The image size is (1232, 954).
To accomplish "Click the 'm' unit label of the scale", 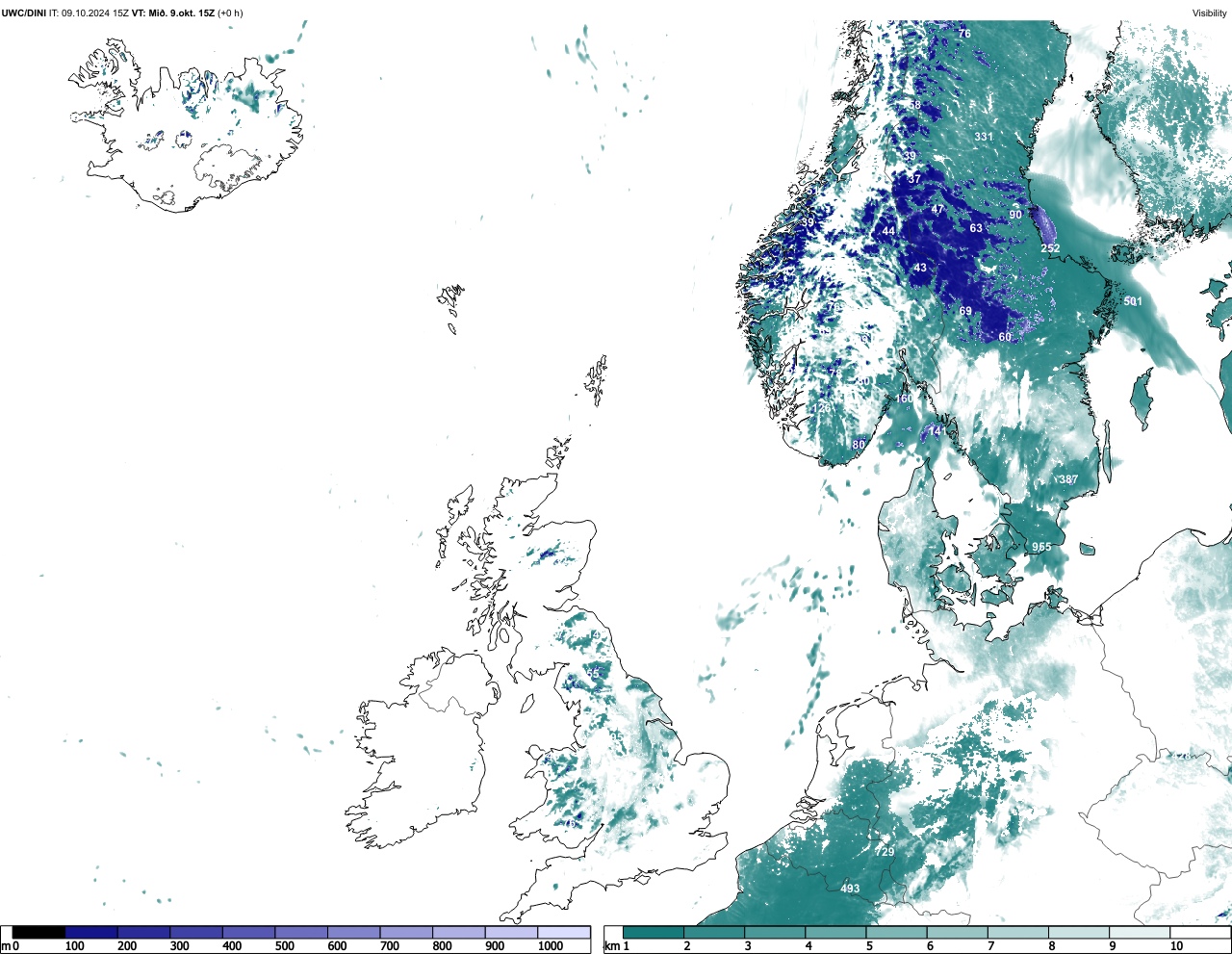I will point(6,946).
